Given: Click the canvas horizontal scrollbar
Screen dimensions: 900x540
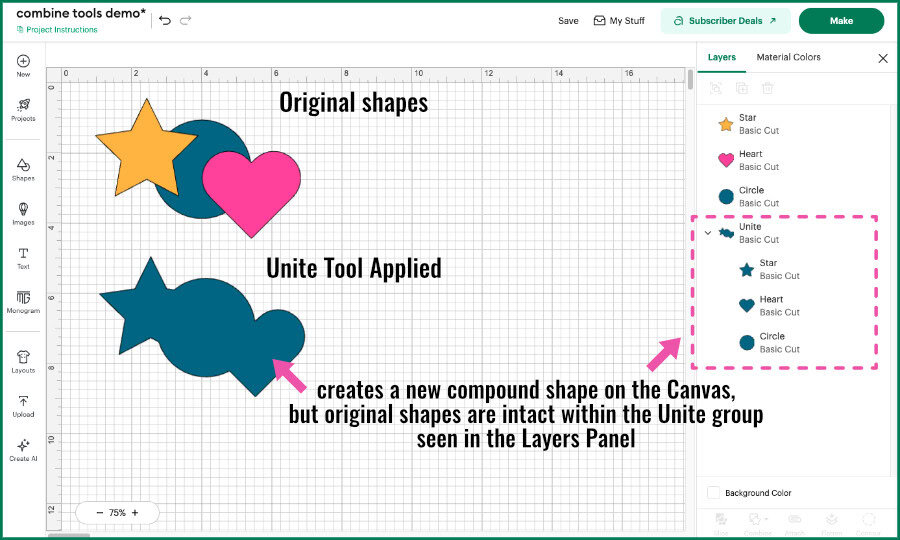Looking at the screenshot, I should (x=69, y=536).
